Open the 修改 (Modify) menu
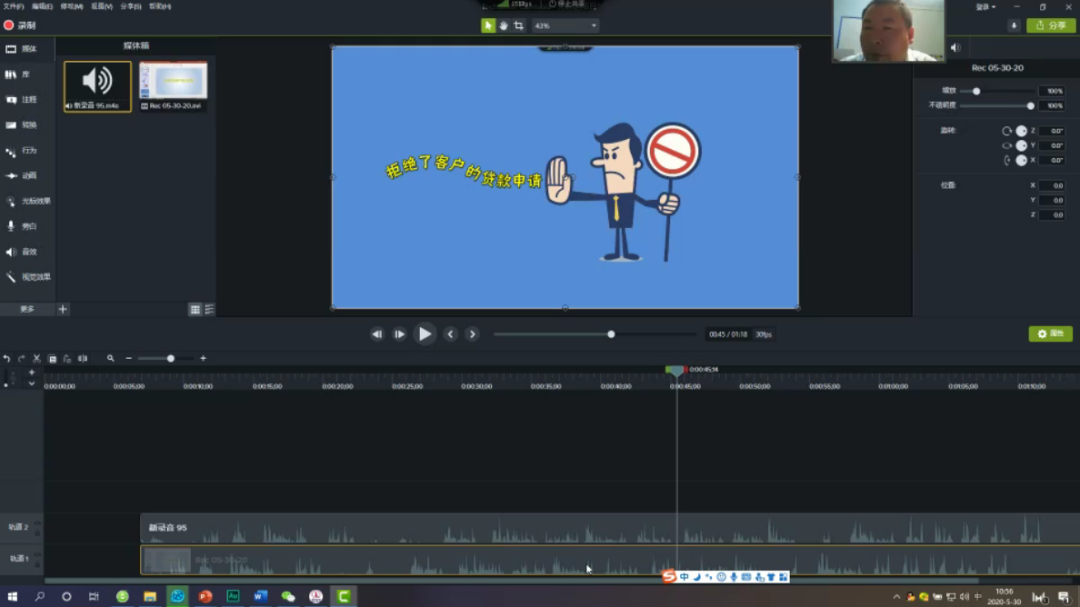This screenshot has width=1080, height=607. point(72,6)
